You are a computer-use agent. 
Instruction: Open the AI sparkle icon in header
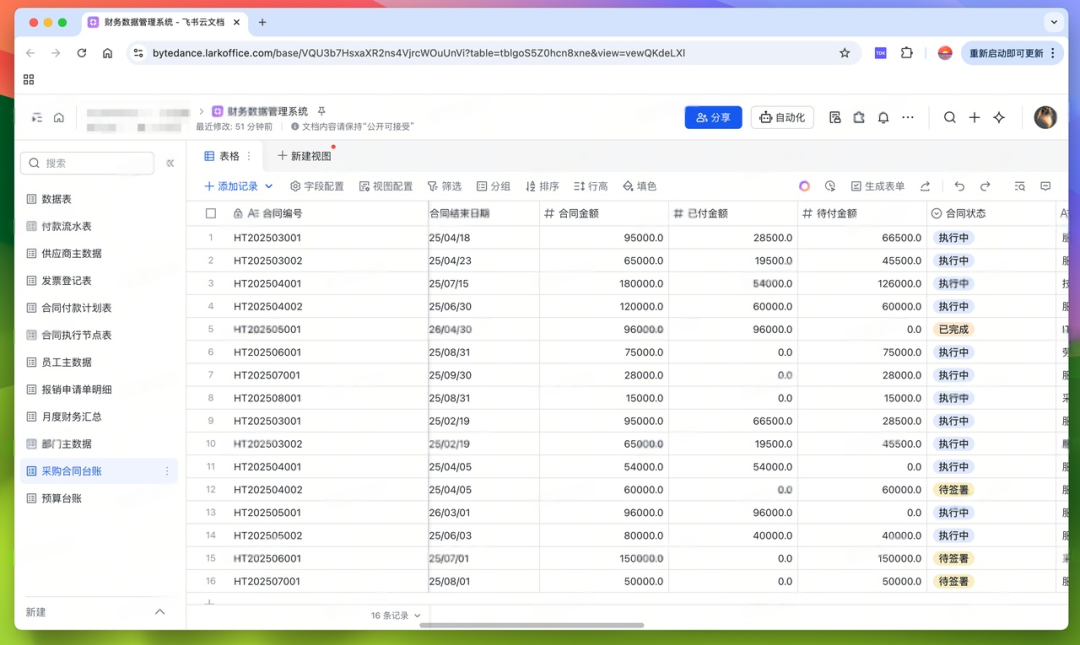point(998,117)
